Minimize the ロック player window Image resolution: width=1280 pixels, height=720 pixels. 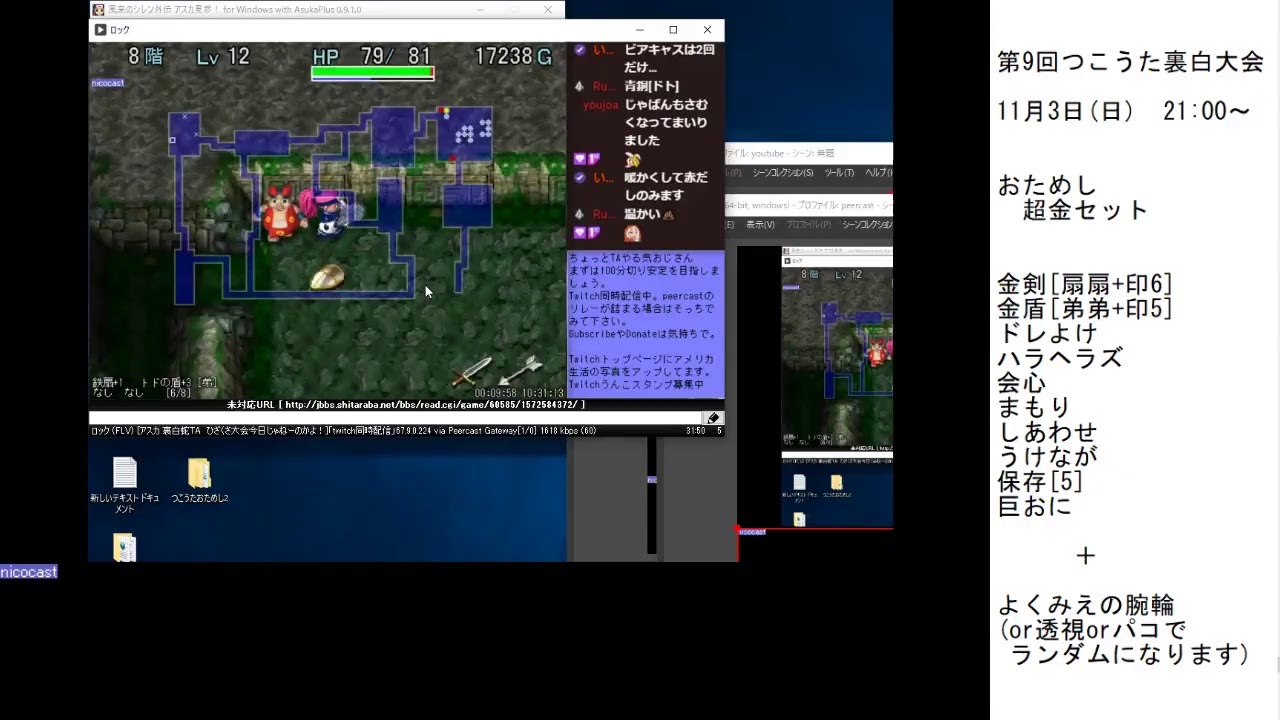point(640,30)
